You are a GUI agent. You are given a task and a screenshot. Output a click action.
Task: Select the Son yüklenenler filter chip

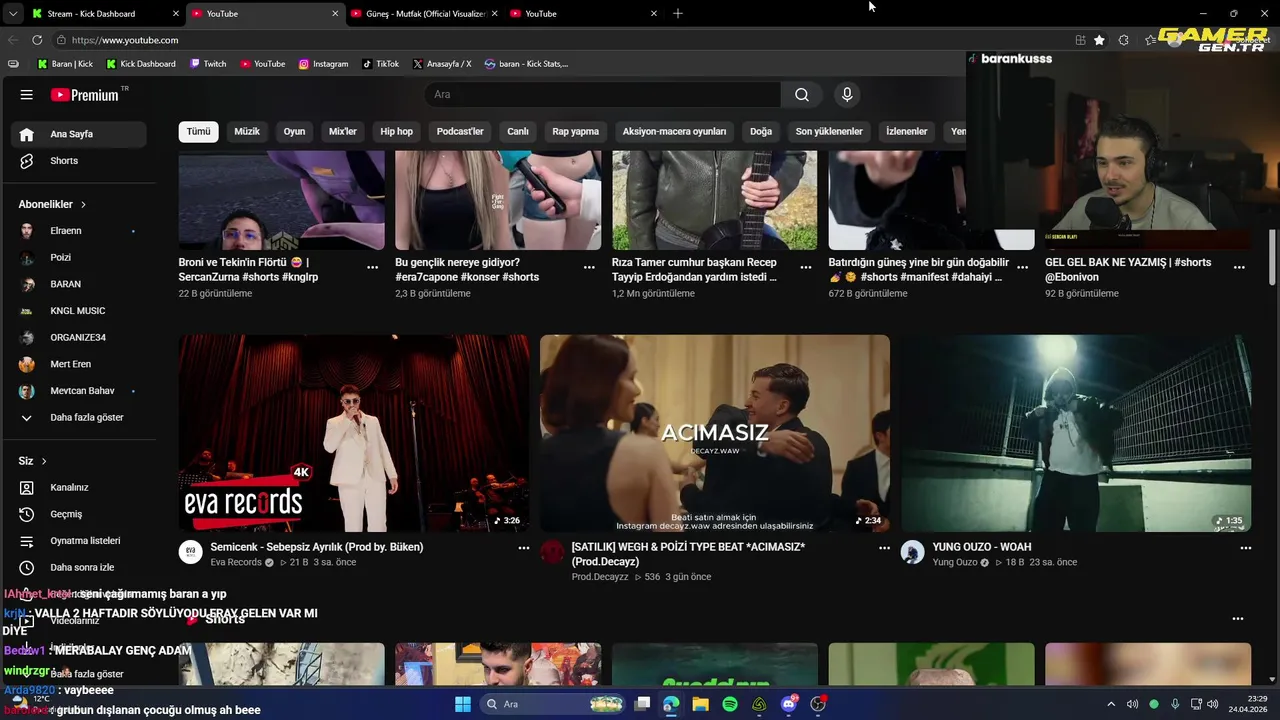[x=829, y=131]
